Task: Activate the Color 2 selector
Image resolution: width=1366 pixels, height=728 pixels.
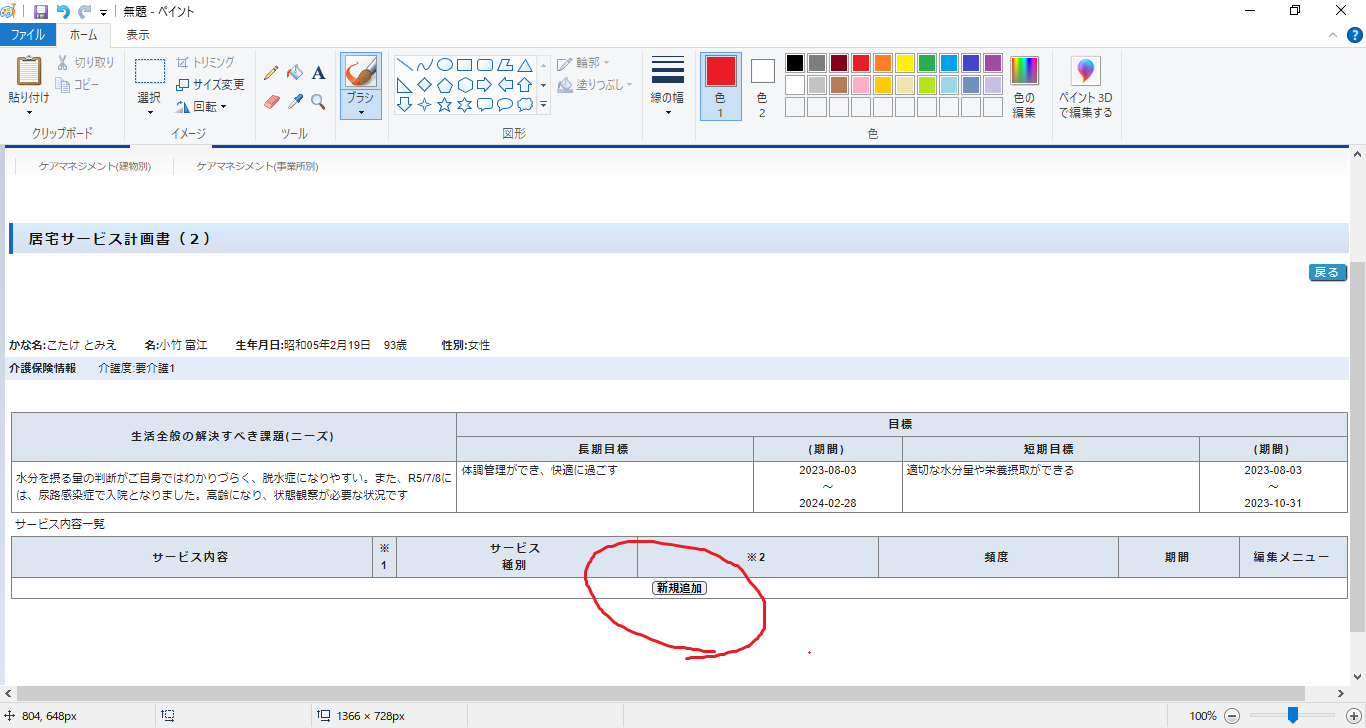Action: pos(762,86)
